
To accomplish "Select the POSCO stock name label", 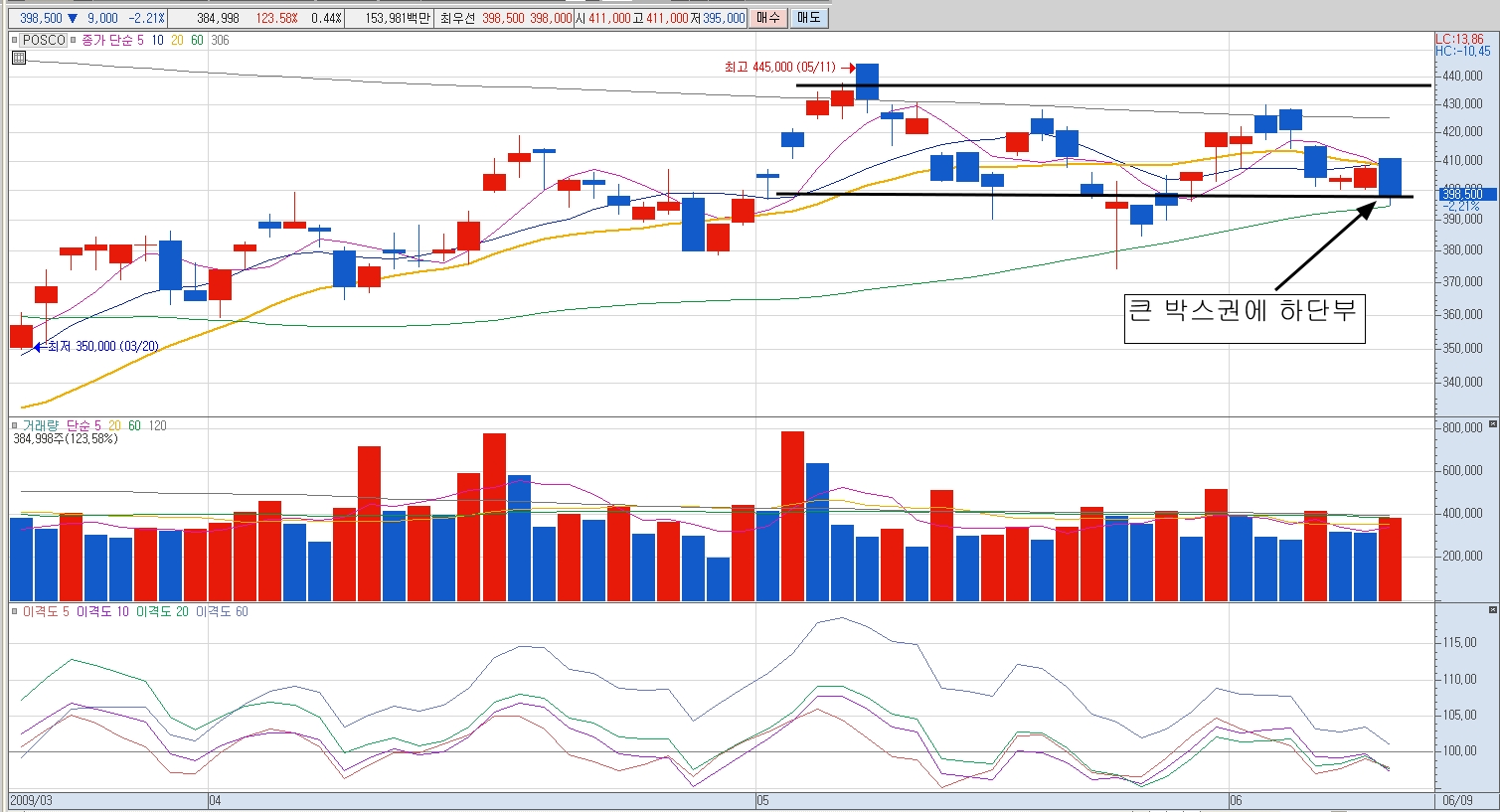I will (x=44, y=41).
